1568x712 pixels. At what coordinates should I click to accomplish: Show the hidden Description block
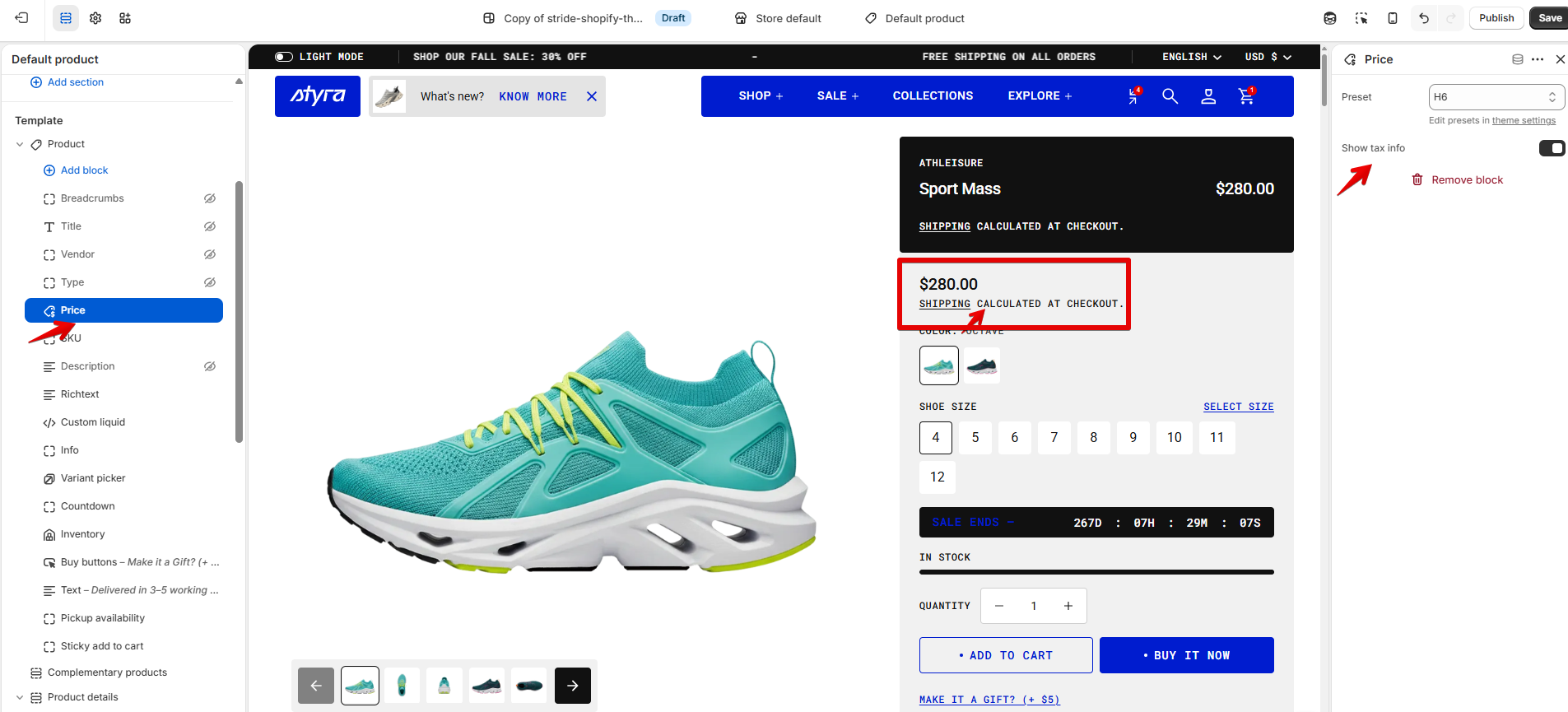210,366
